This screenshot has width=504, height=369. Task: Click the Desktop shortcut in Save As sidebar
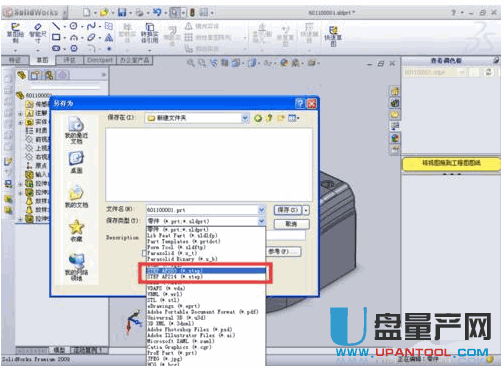[76, 162]
